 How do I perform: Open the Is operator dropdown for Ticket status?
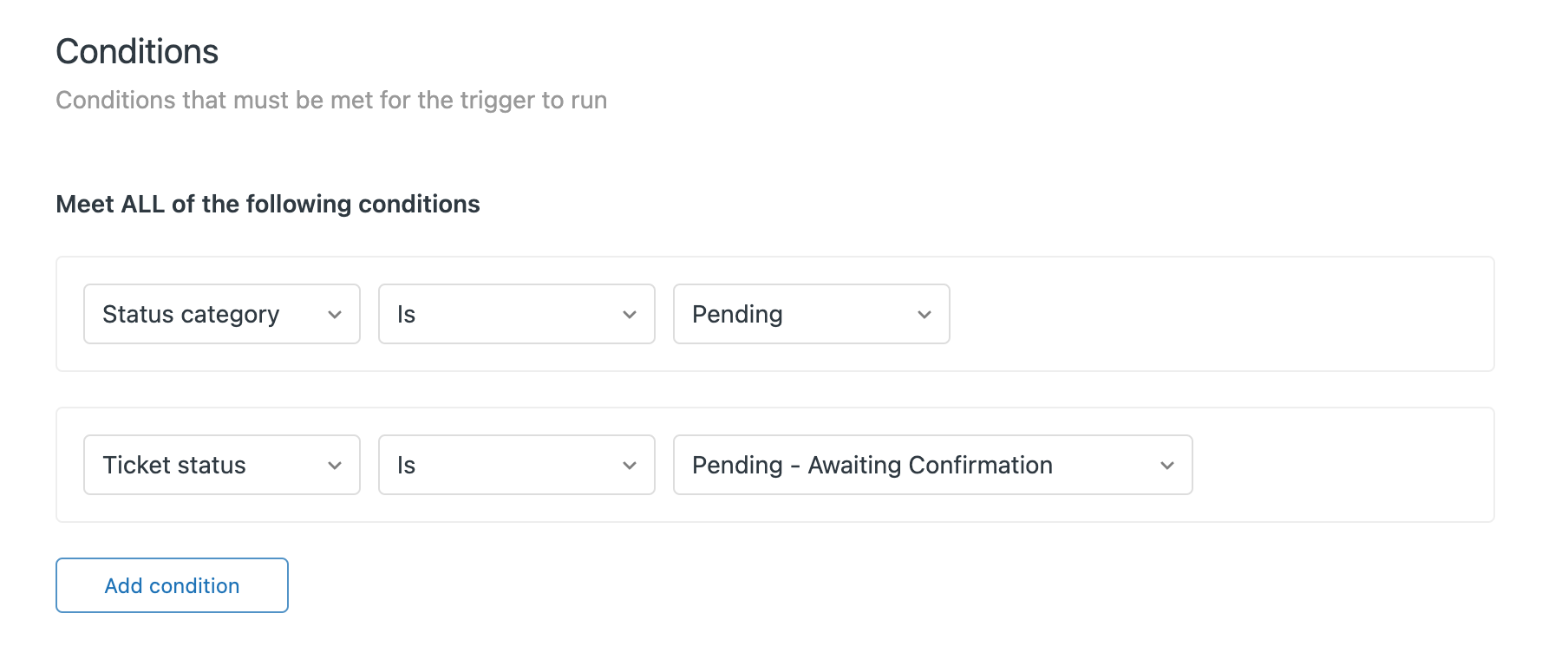(516, 465)
